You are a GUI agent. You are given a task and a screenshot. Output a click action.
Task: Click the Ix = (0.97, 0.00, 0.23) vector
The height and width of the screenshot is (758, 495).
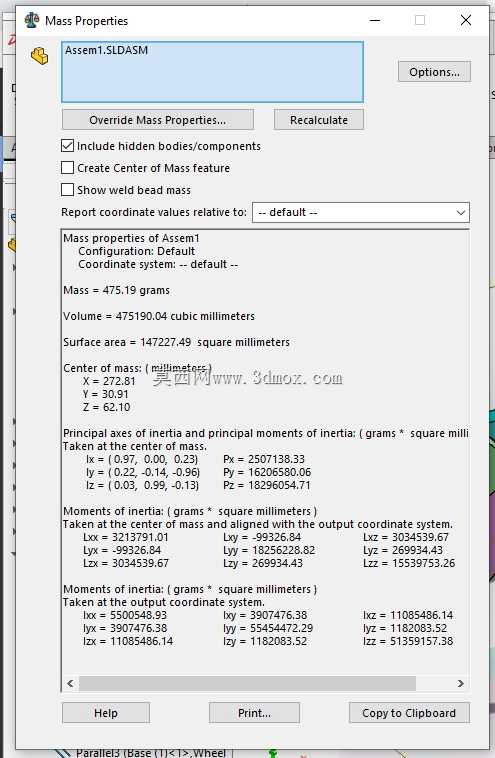point(142,459)
